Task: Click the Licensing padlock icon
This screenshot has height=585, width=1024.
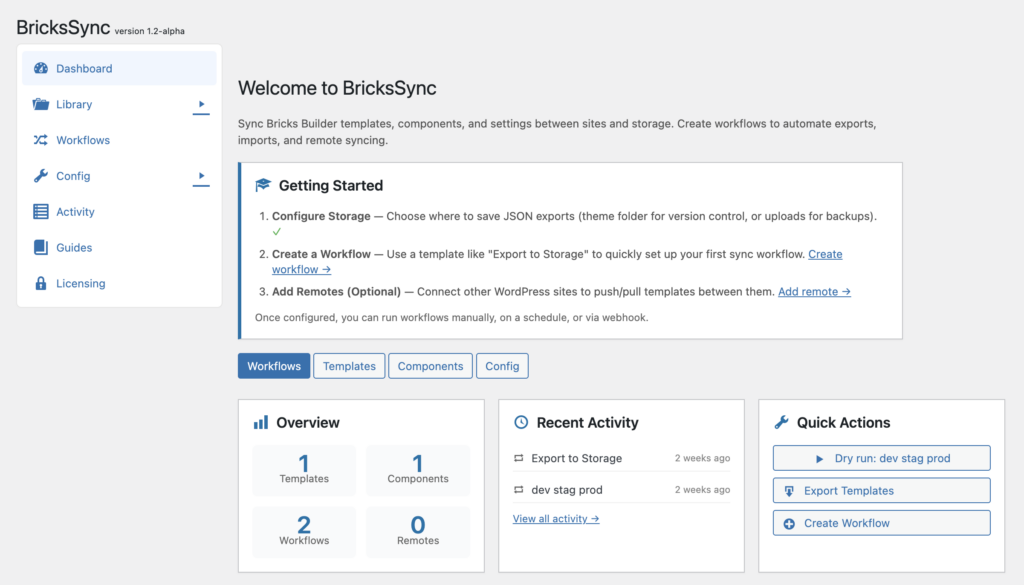Action: pyautogui.click(x=41, y=284)
